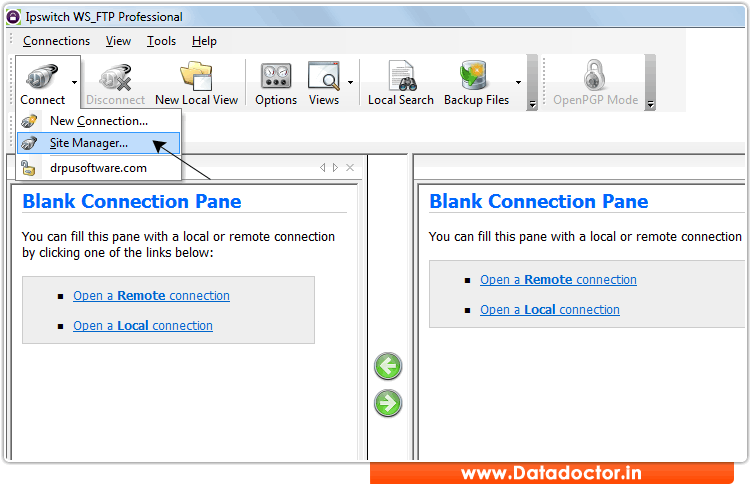Open OpenPGP toolbar overflow options arrow

650,103
